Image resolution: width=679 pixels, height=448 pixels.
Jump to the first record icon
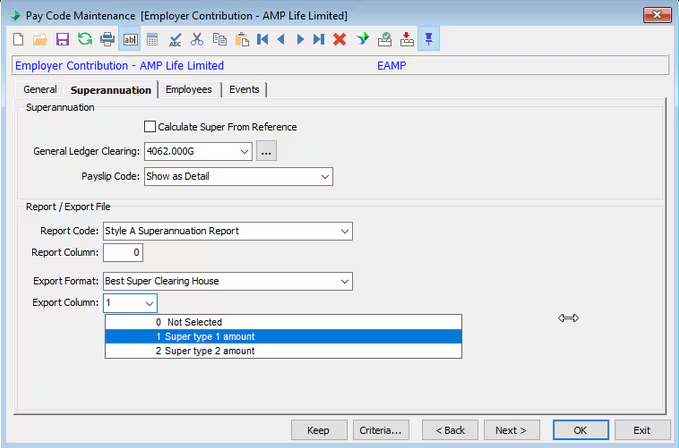(x=262, y=39)
